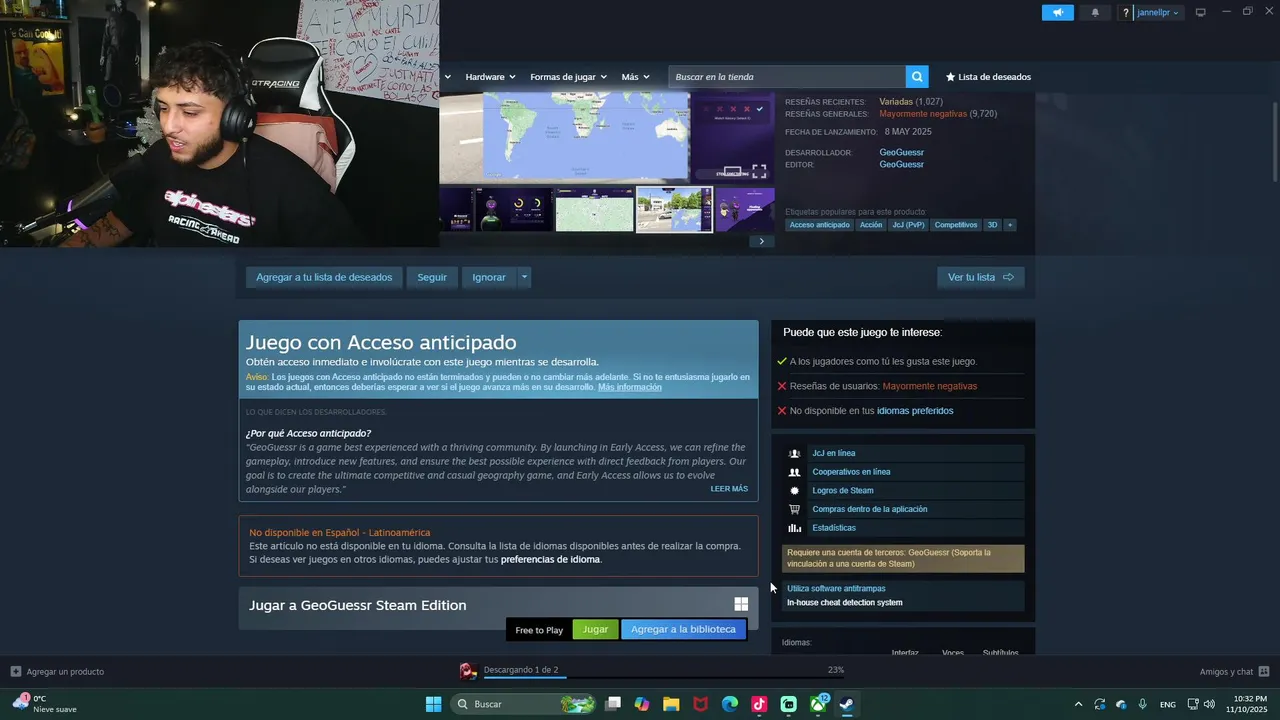Screen dimensions: 1280x720
Task: Select the thumbnail with yellow circular gauges
Action: pos(514,209)
